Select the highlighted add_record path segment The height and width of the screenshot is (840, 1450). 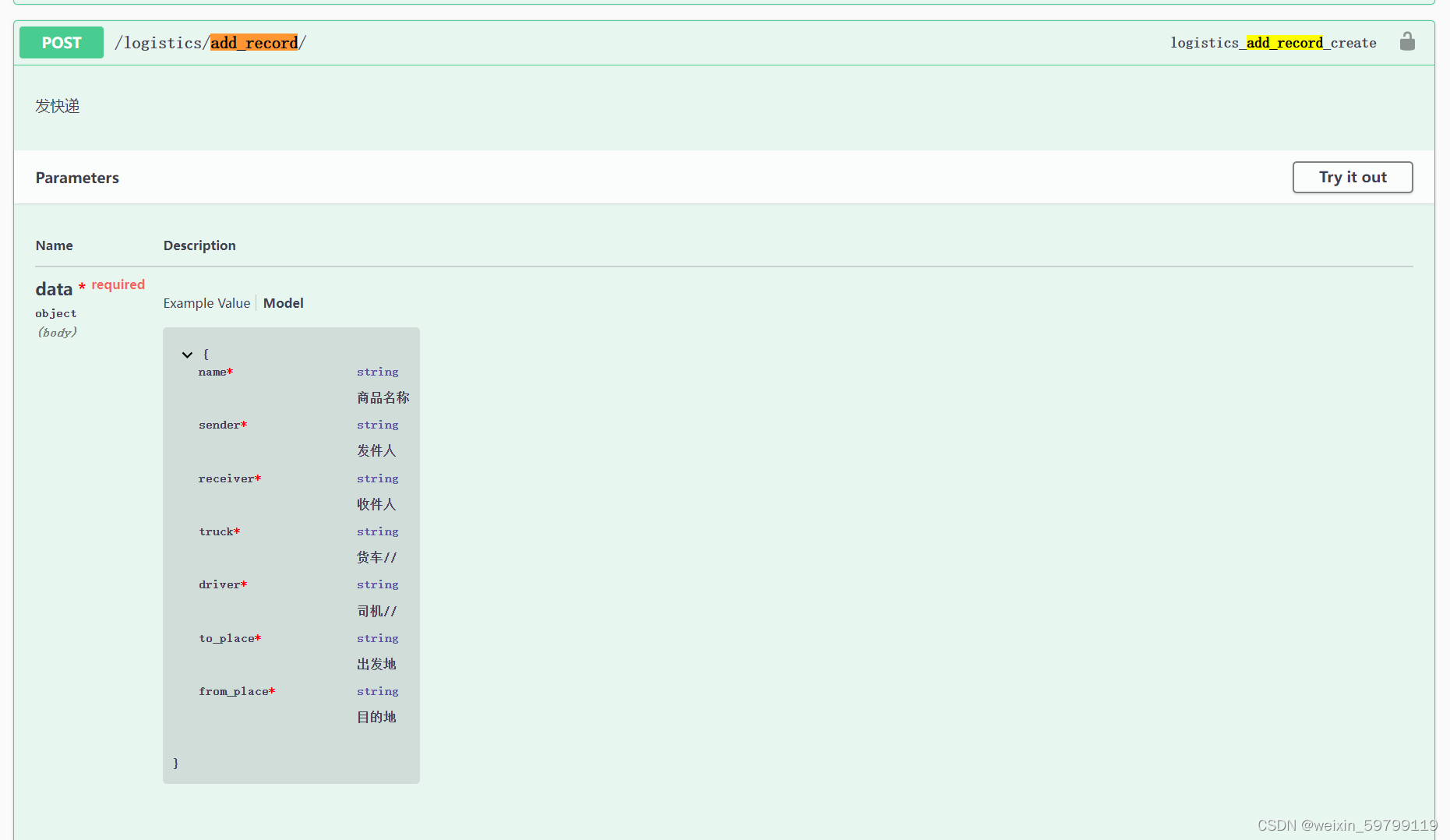pos(254,43)
